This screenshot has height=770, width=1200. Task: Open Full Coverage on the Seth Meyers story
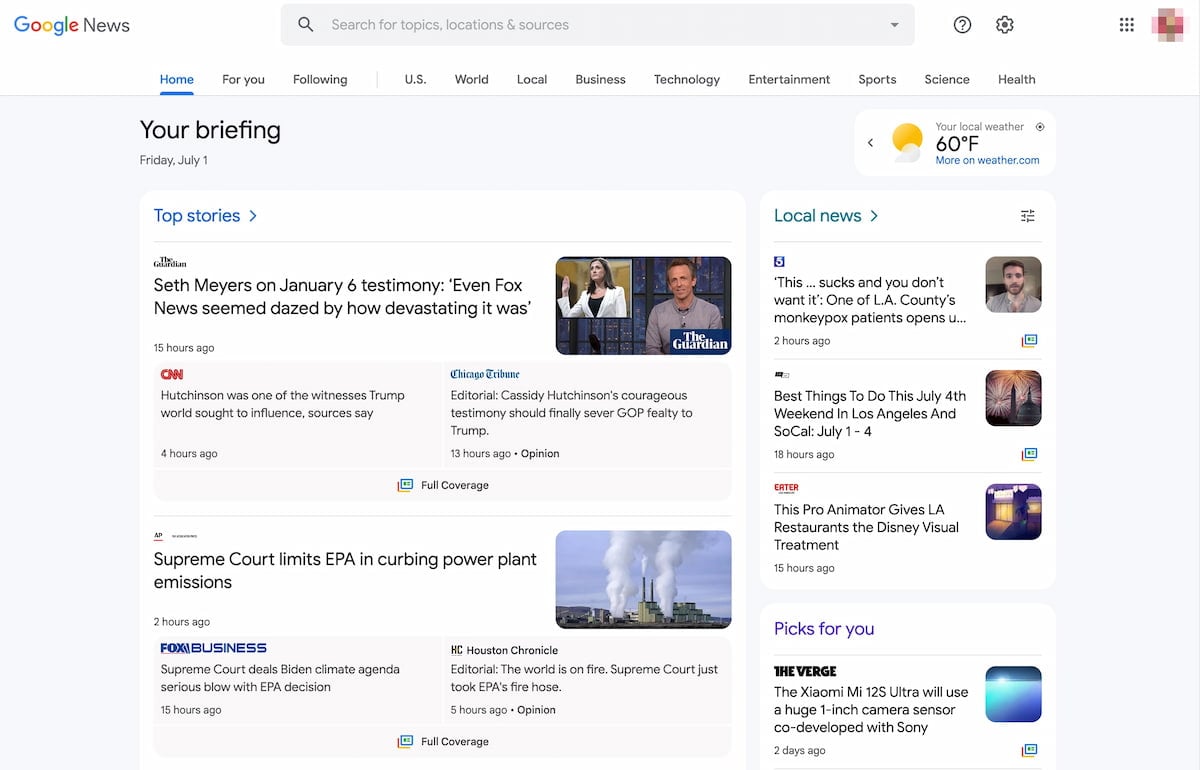443,484
